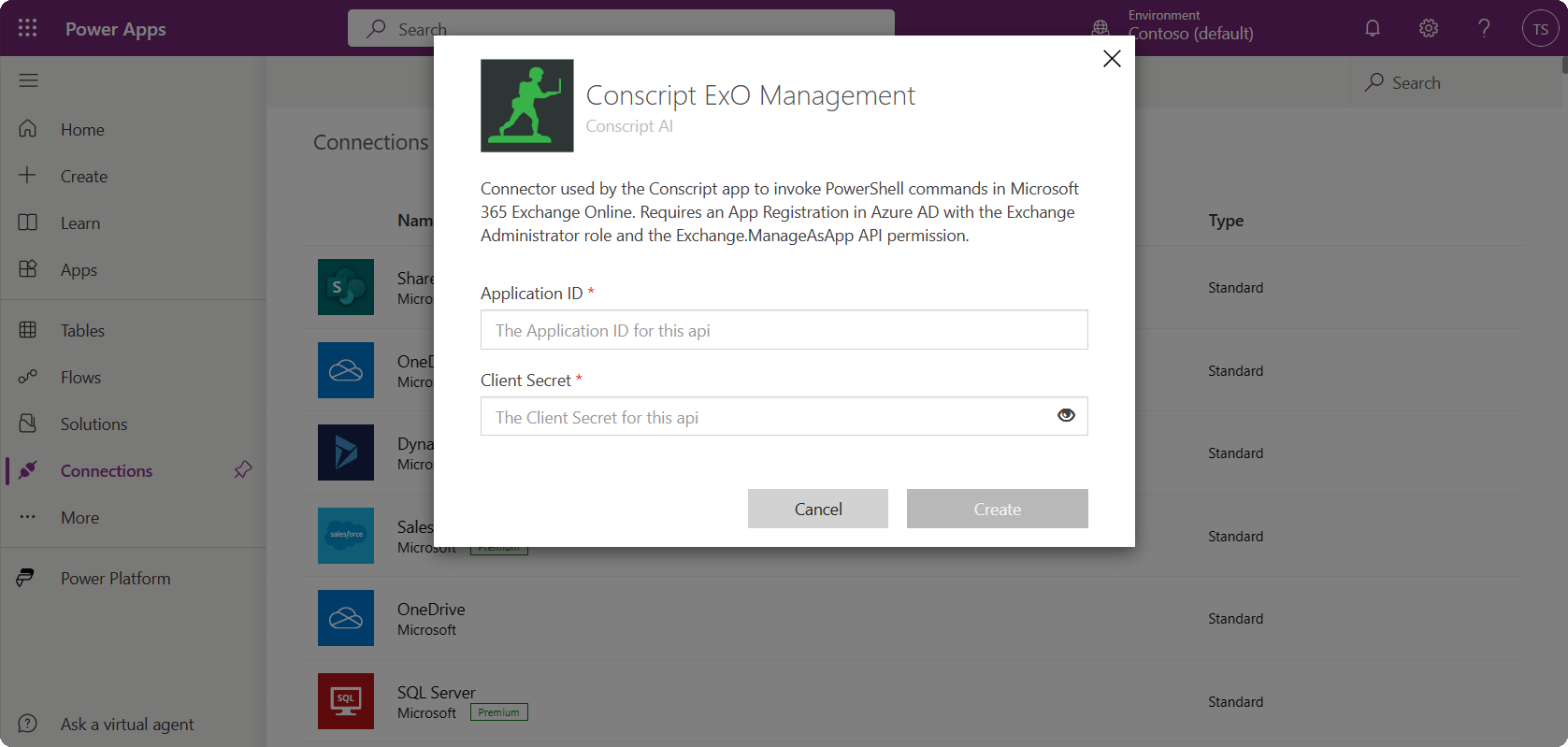Click the Create plus icon in sidebar
1568x747 pixels.
pos(28,176)
